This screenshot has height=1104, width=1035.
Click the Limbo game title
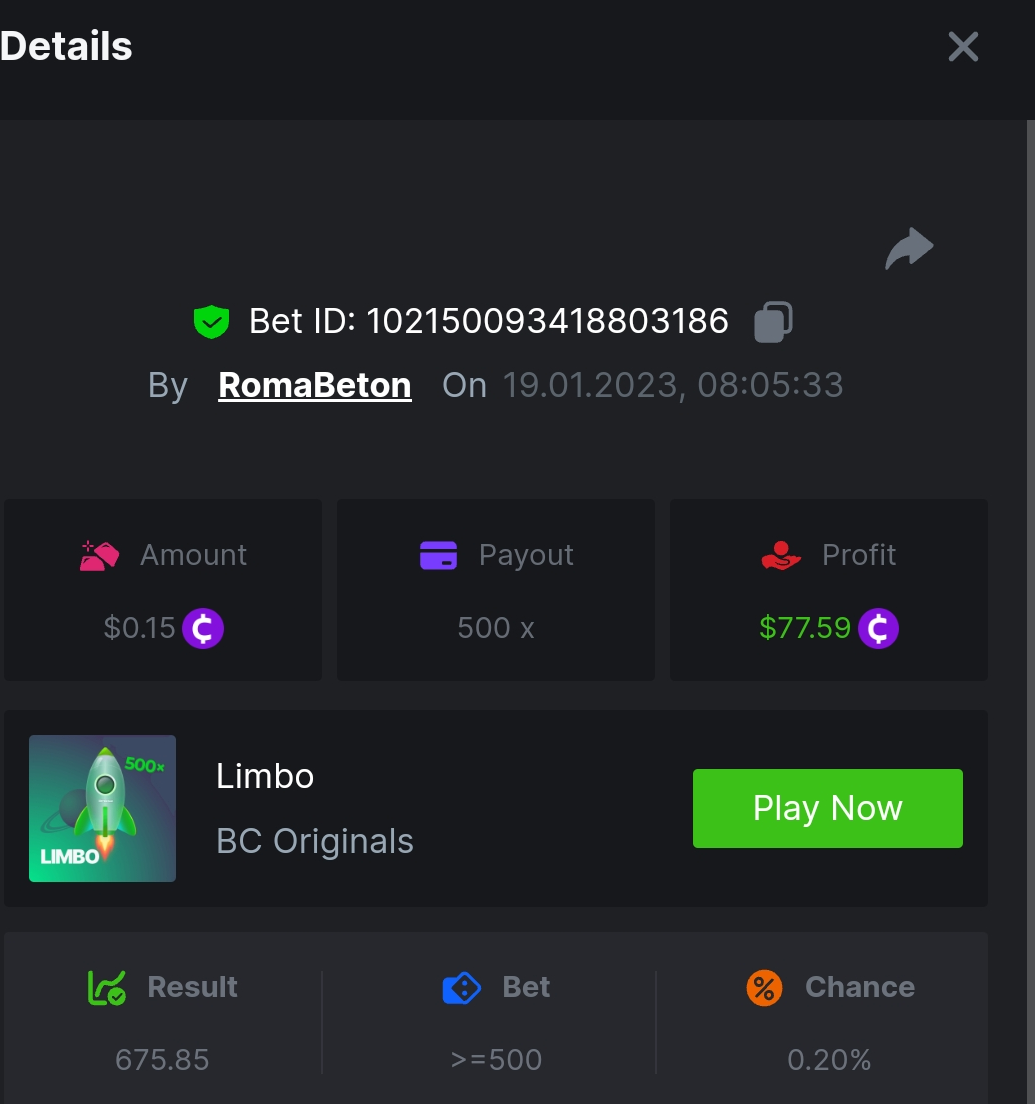tap(265, 776)
